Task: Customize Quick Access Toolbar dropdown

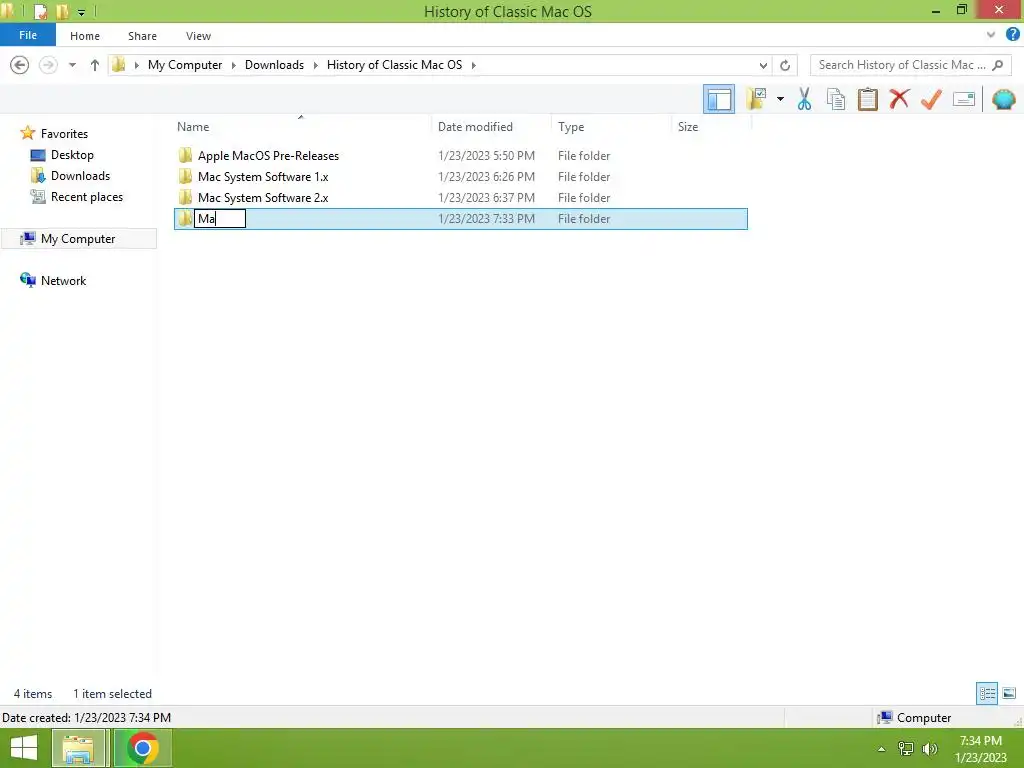Action: 82,12
